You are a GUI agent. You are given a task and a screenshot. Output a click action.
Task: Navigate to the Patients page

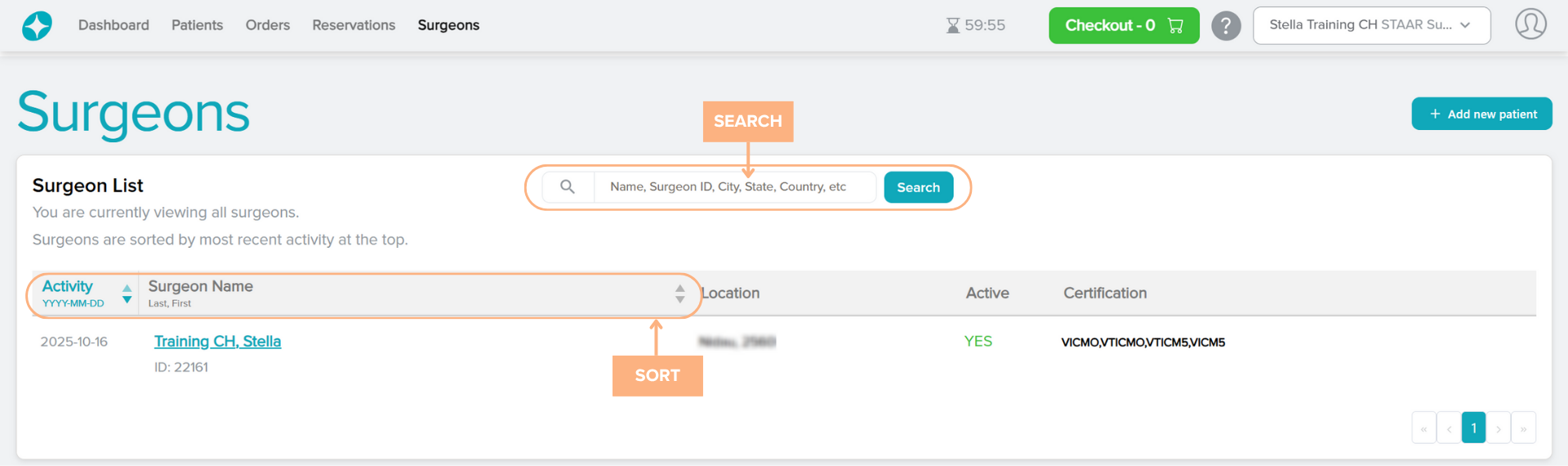[197, 25]
